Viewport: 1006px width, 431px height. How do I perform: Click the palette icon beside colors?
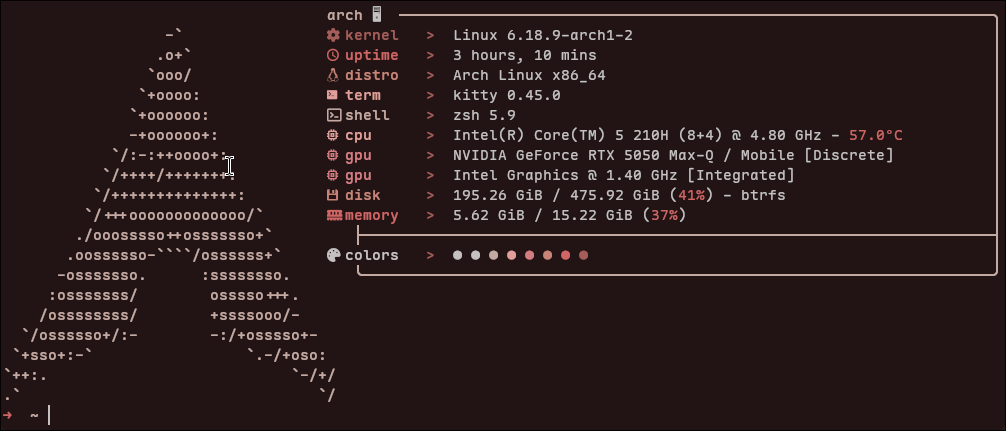333,255
